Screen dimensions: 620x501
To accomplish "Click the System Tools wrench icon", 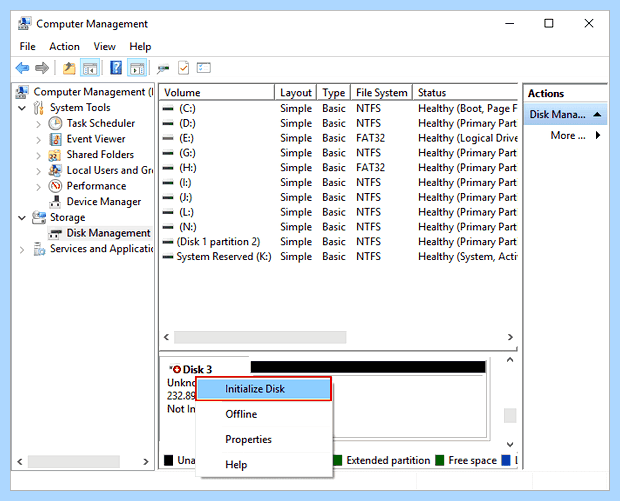I will pyautogui.click(x=38, y=108).
